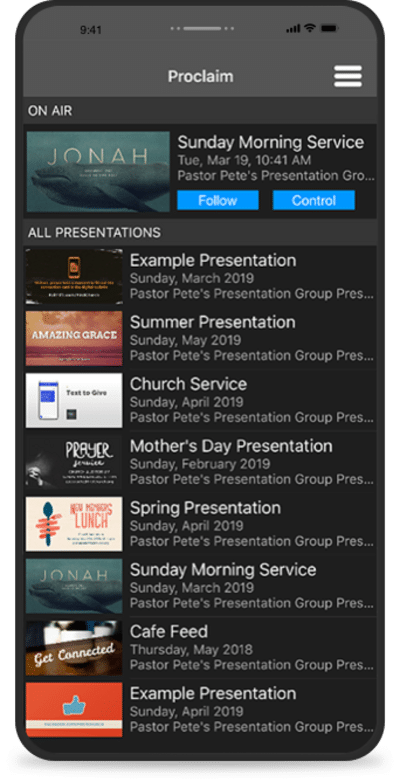Screen dimensions: 400x782
Task: Open the first Example Presentation phone-icon thumbnail
Action: tap(74, 276)
